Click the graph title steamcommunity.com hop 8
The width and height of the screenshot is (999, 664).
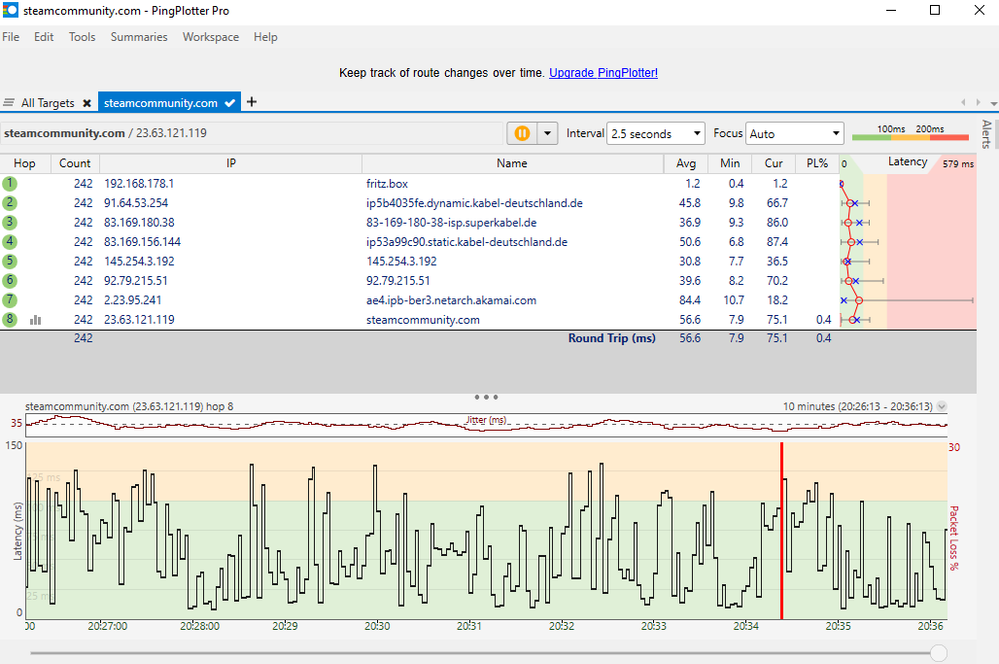[129, 407]
